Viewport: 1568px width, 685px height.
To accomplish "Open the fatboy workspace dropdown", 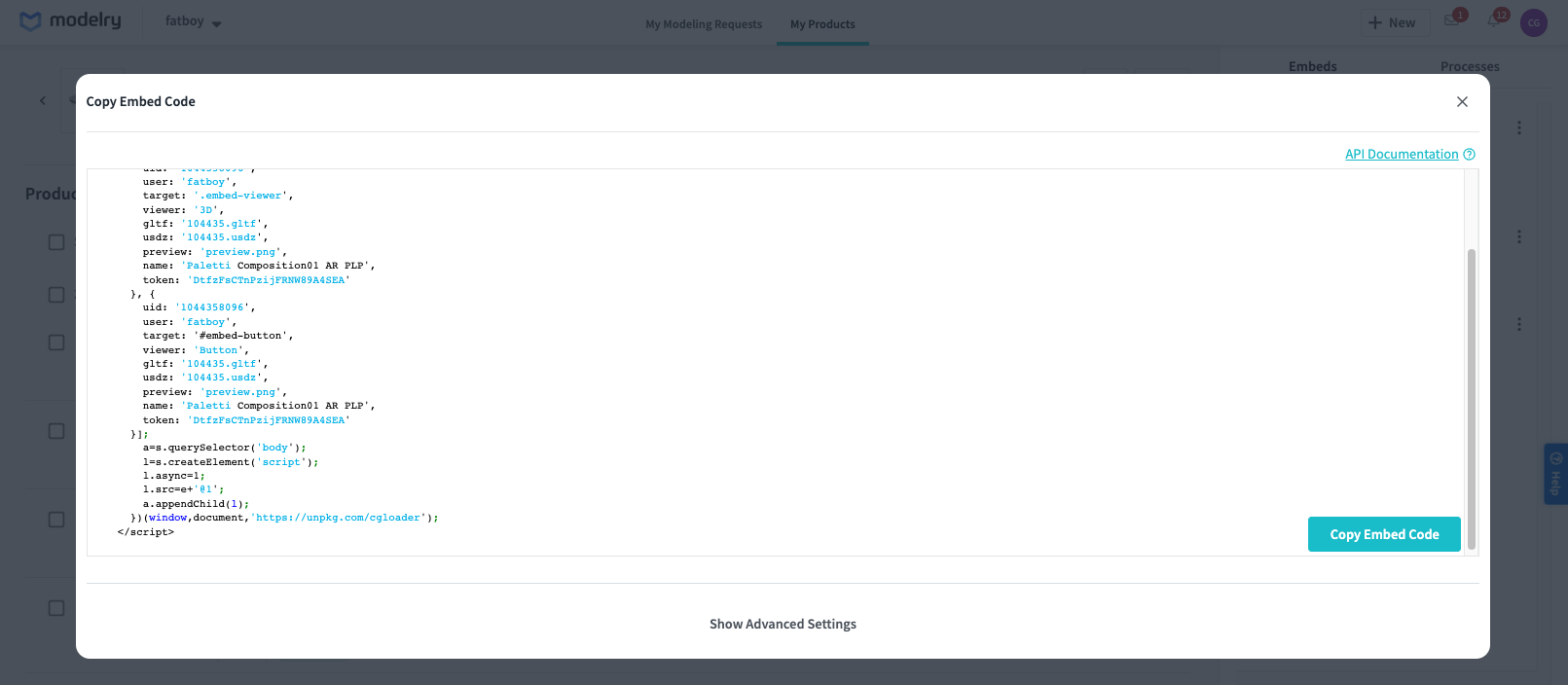I will click(193, 21).
